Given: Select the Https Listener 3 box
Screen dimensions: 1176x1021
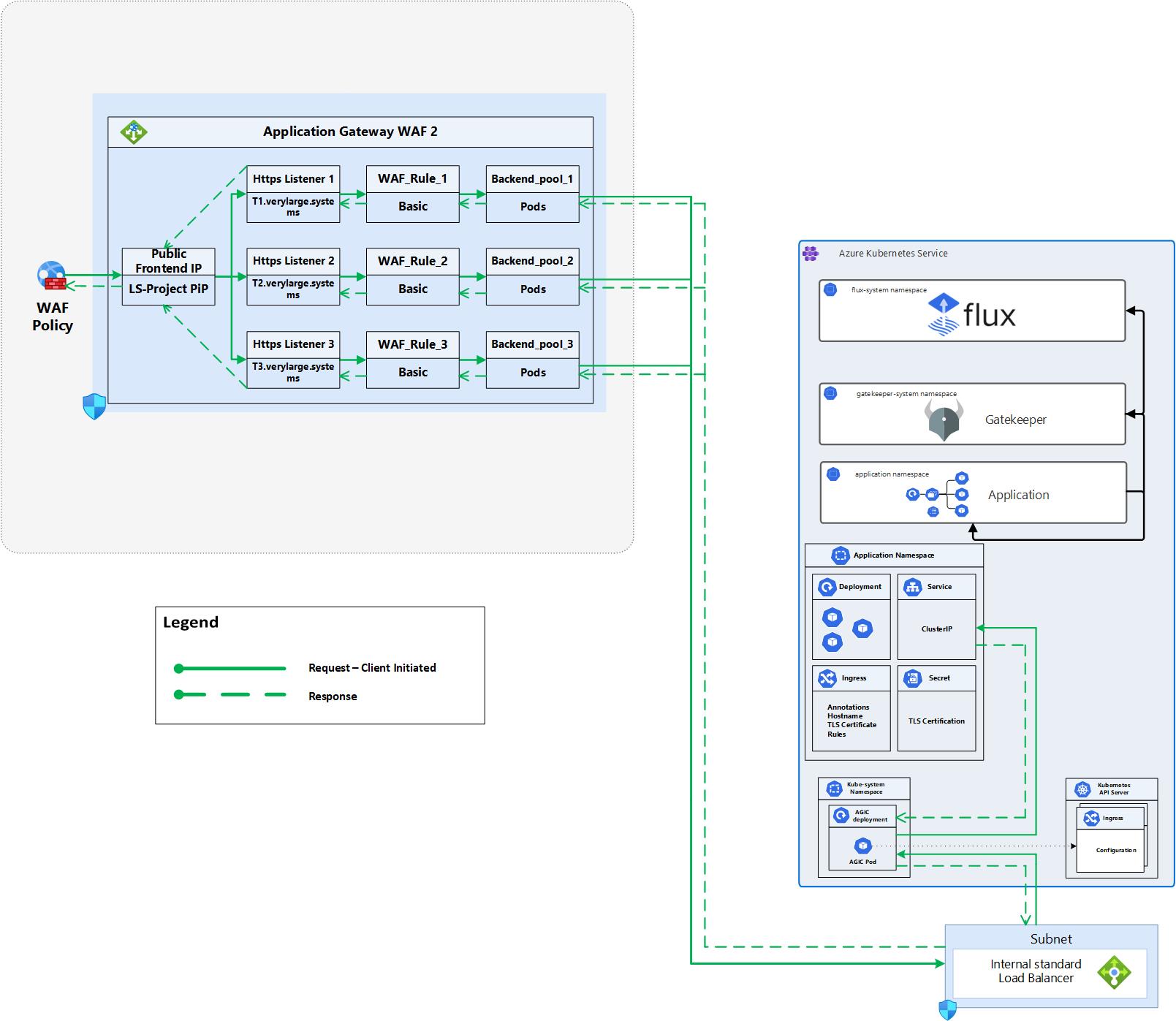Looking at the screenshot, I should pyautogui.click(x=293, y=360).
